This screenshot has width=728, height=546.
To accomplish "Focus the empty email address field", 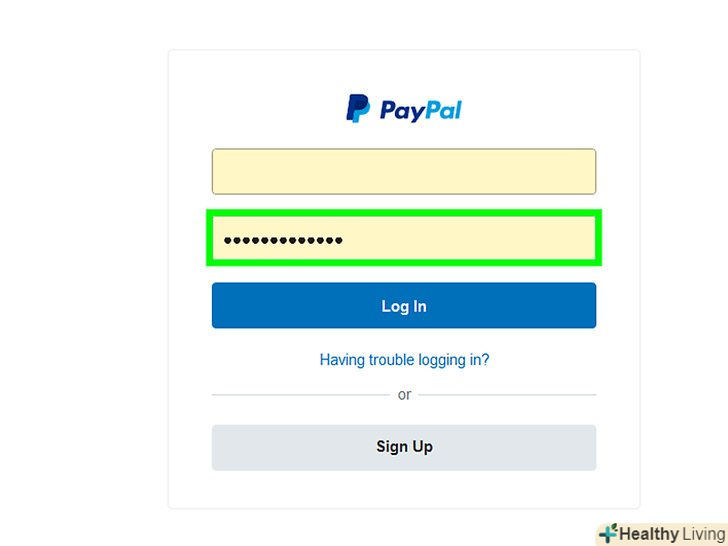I will (x=404, y=171).
